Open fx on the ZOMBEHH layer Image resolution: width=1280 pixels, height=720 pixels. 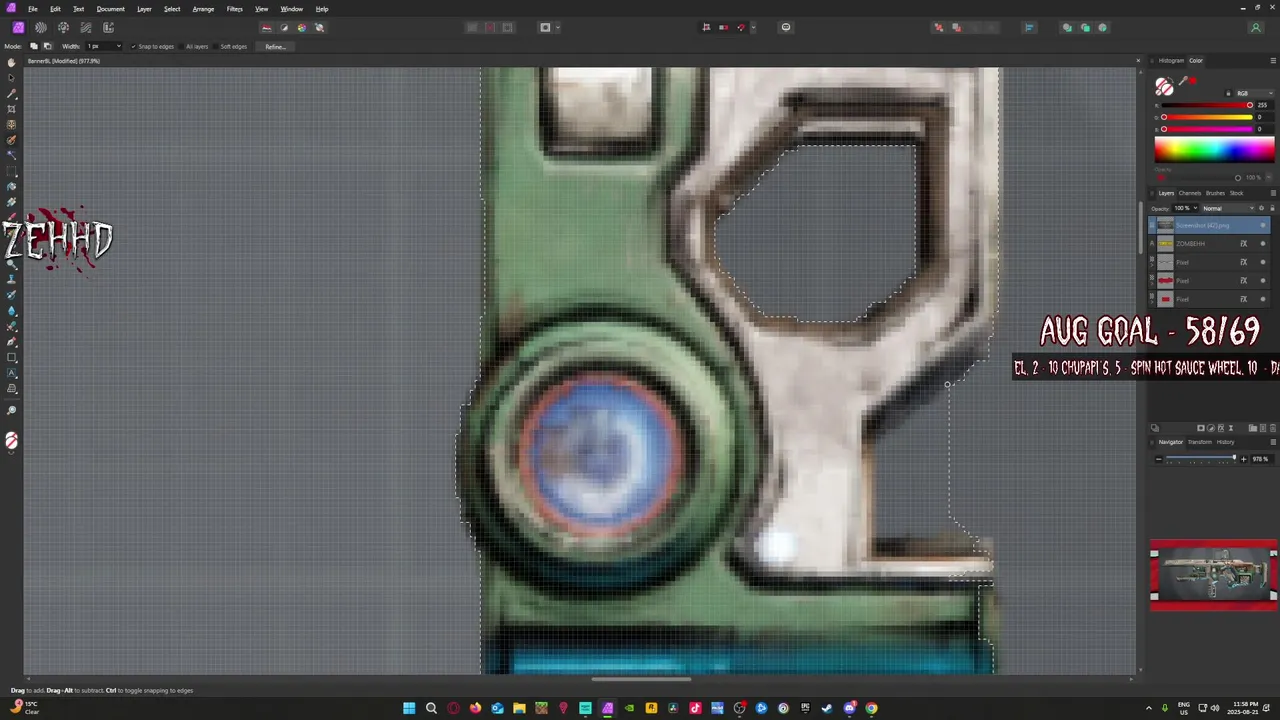tap(1244, 244)
